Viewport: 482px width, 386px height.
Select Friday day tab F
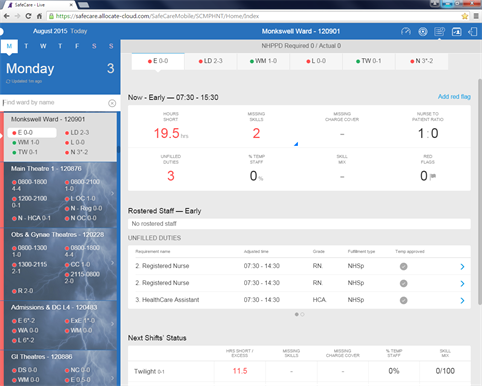click(x=77, y=46)
